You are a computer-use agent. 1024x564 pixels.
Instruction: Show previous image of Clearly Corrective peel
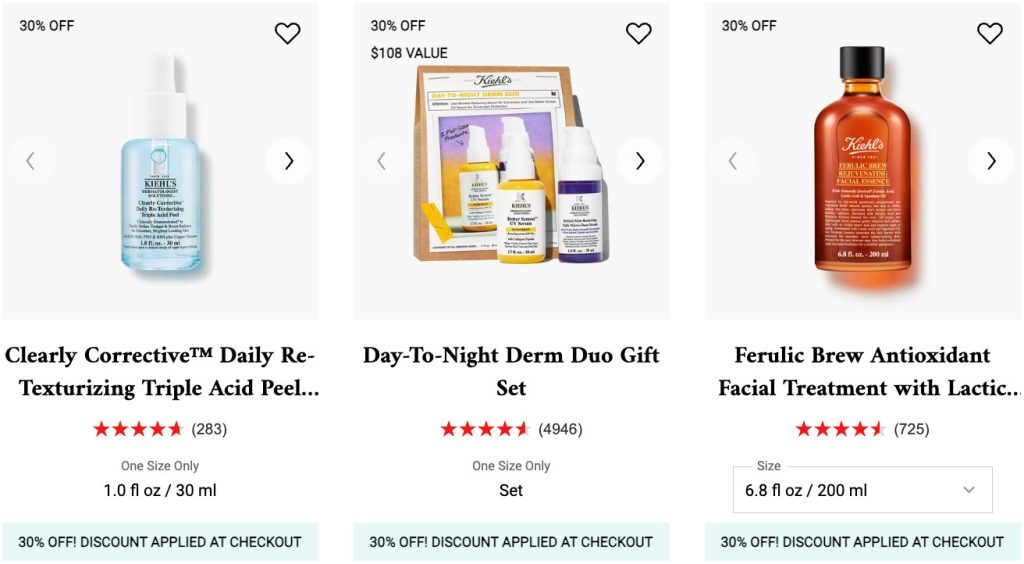[30, 161]
